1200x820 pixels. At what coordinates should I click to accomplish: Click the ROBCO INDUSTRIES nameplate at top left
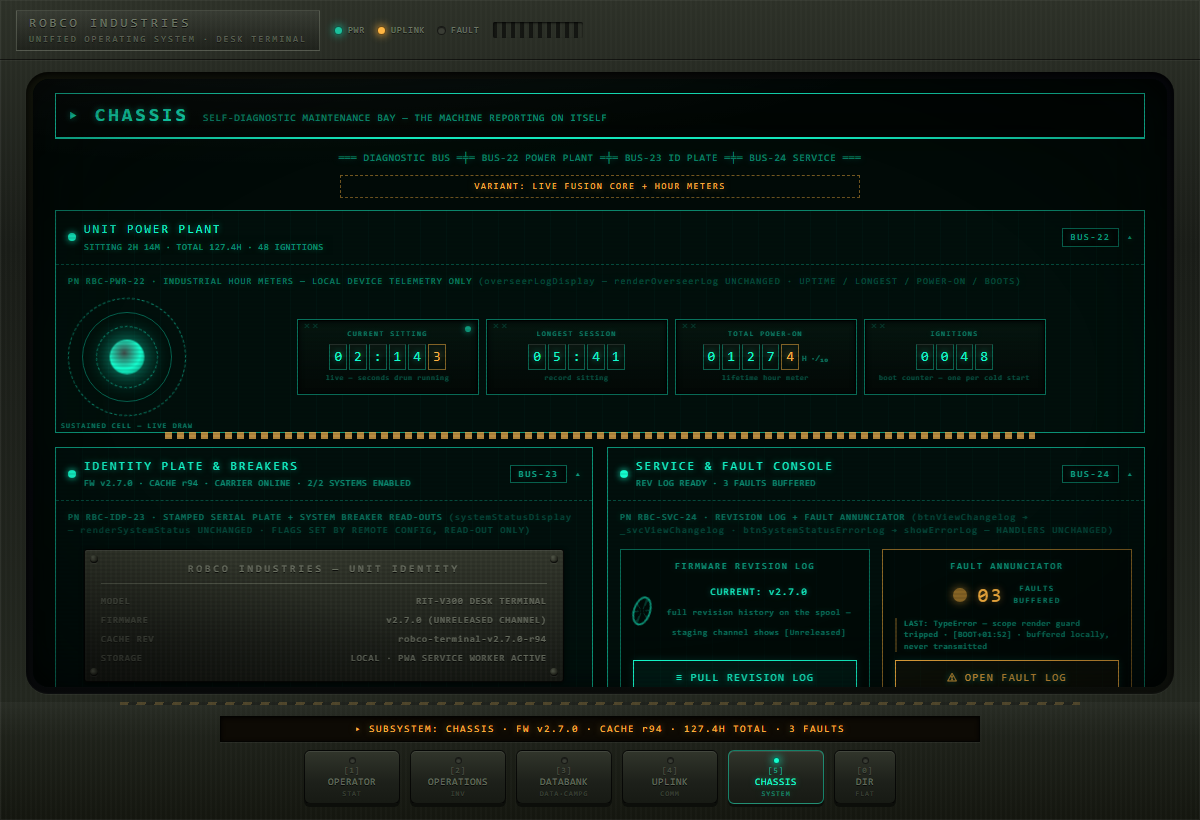pos(168,30)
